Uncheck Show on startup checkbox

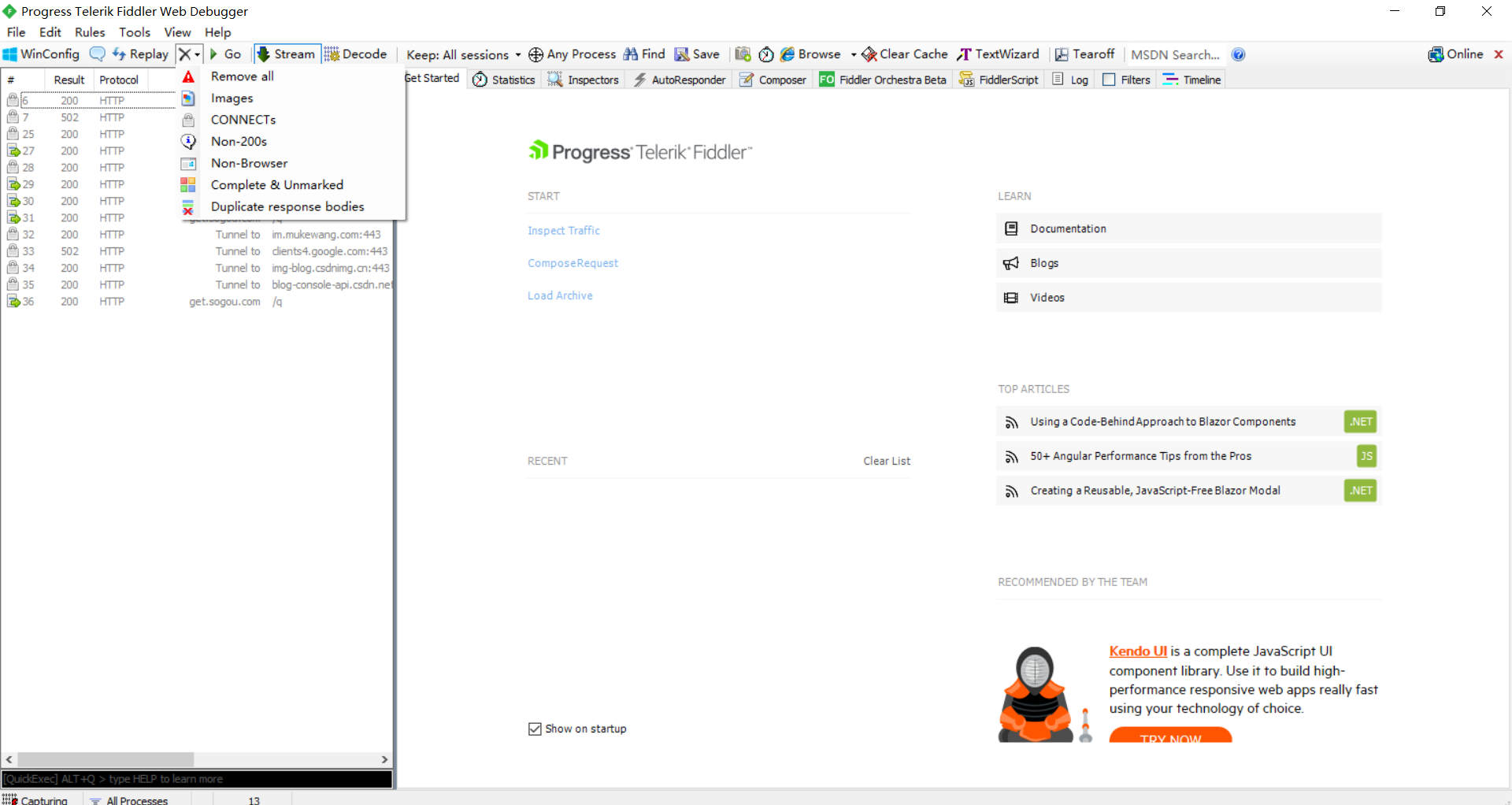coord(535,729)
